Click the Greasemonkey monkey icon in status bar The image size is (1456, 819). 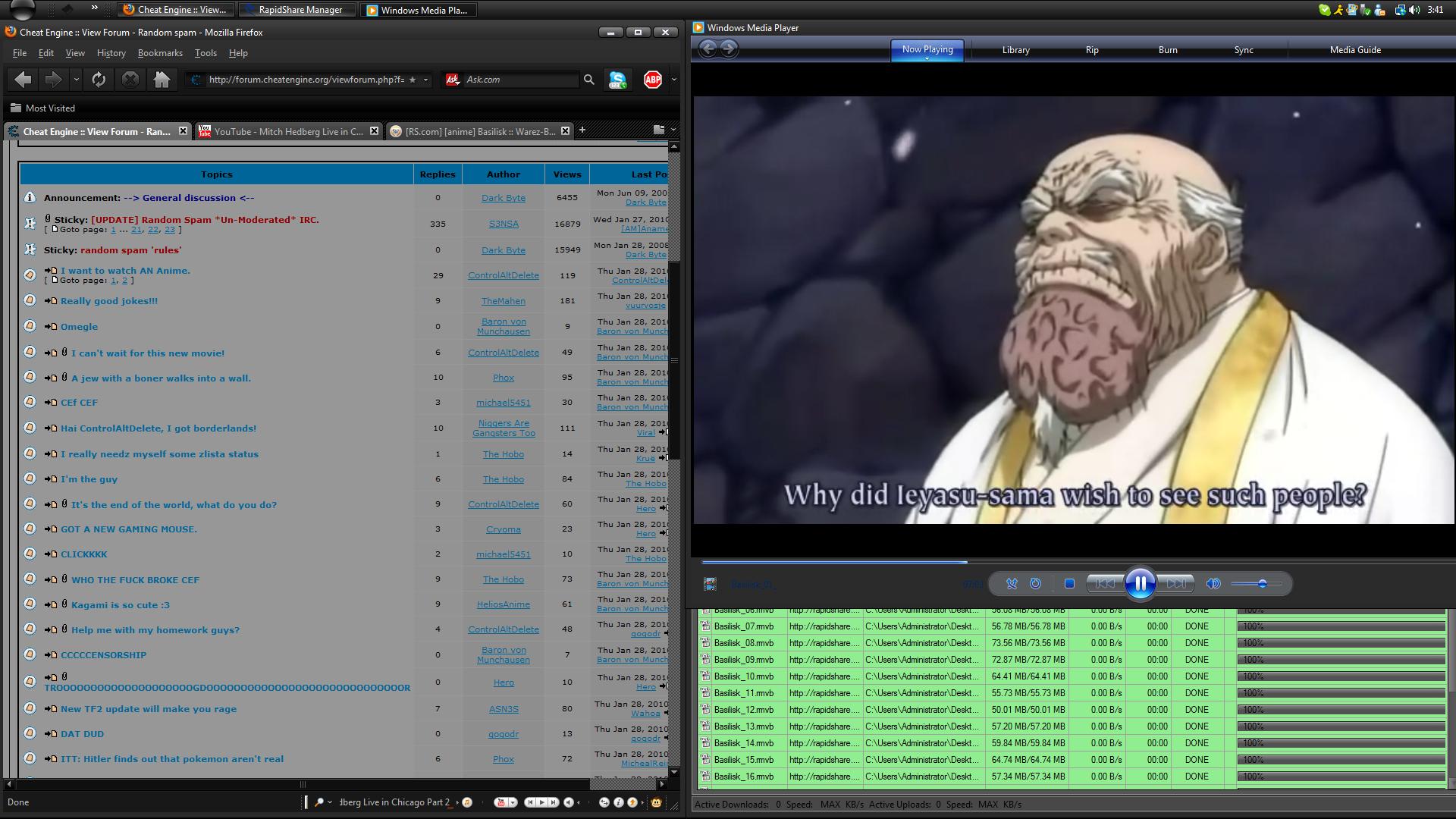(x=656, y=802)
